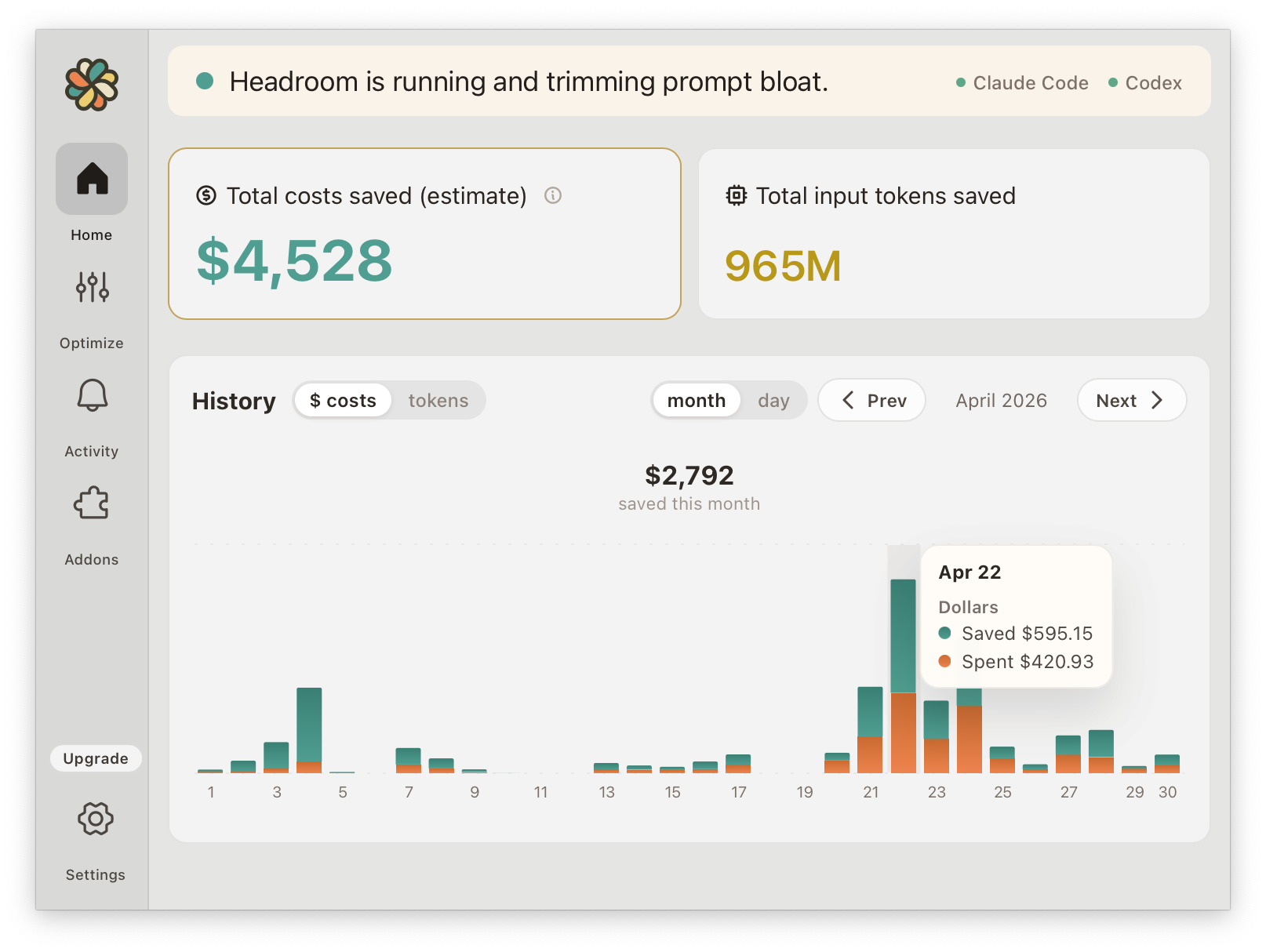Image resolution: width=1266 pixels, height=952 pixels.
Task: Click the green running status dot
Action: (205, 81)
